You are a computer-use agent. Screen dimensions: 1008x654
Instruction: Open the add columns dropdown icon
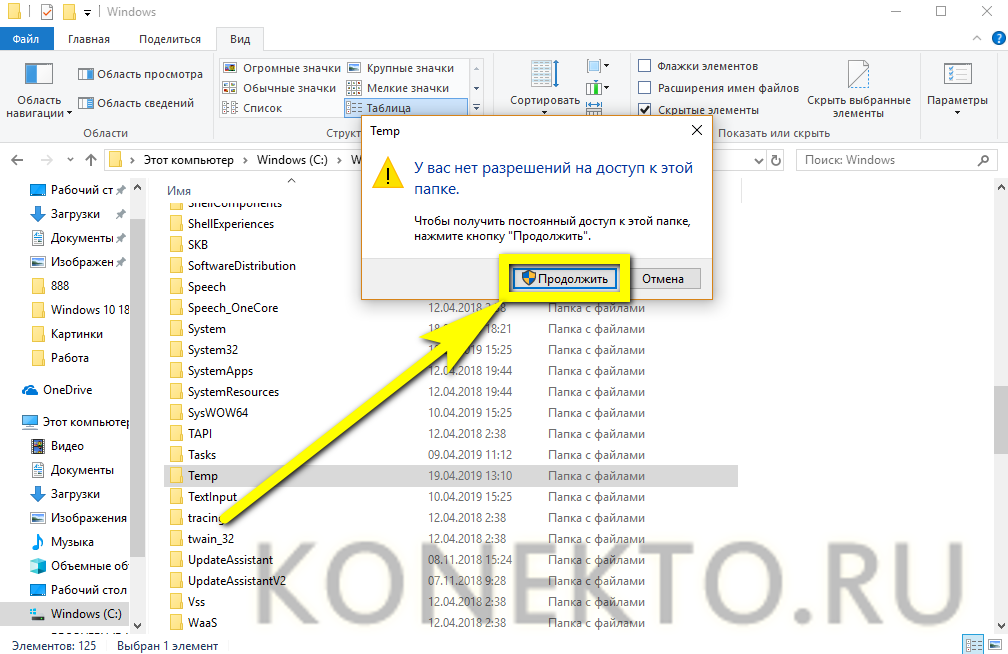(x=598, y=87)
